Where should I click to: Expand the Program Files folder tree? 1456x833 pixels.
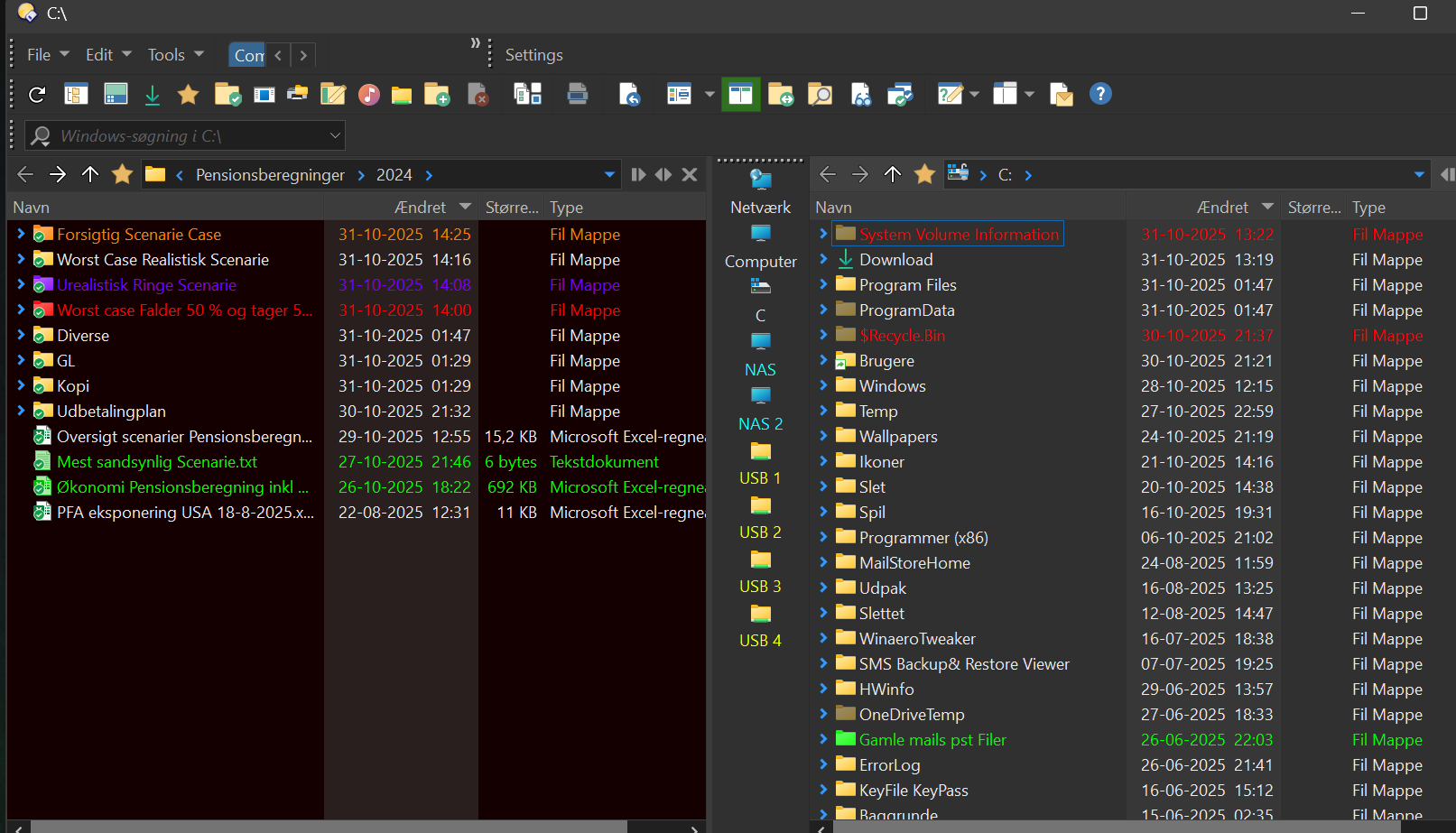[x=823, y=284]
